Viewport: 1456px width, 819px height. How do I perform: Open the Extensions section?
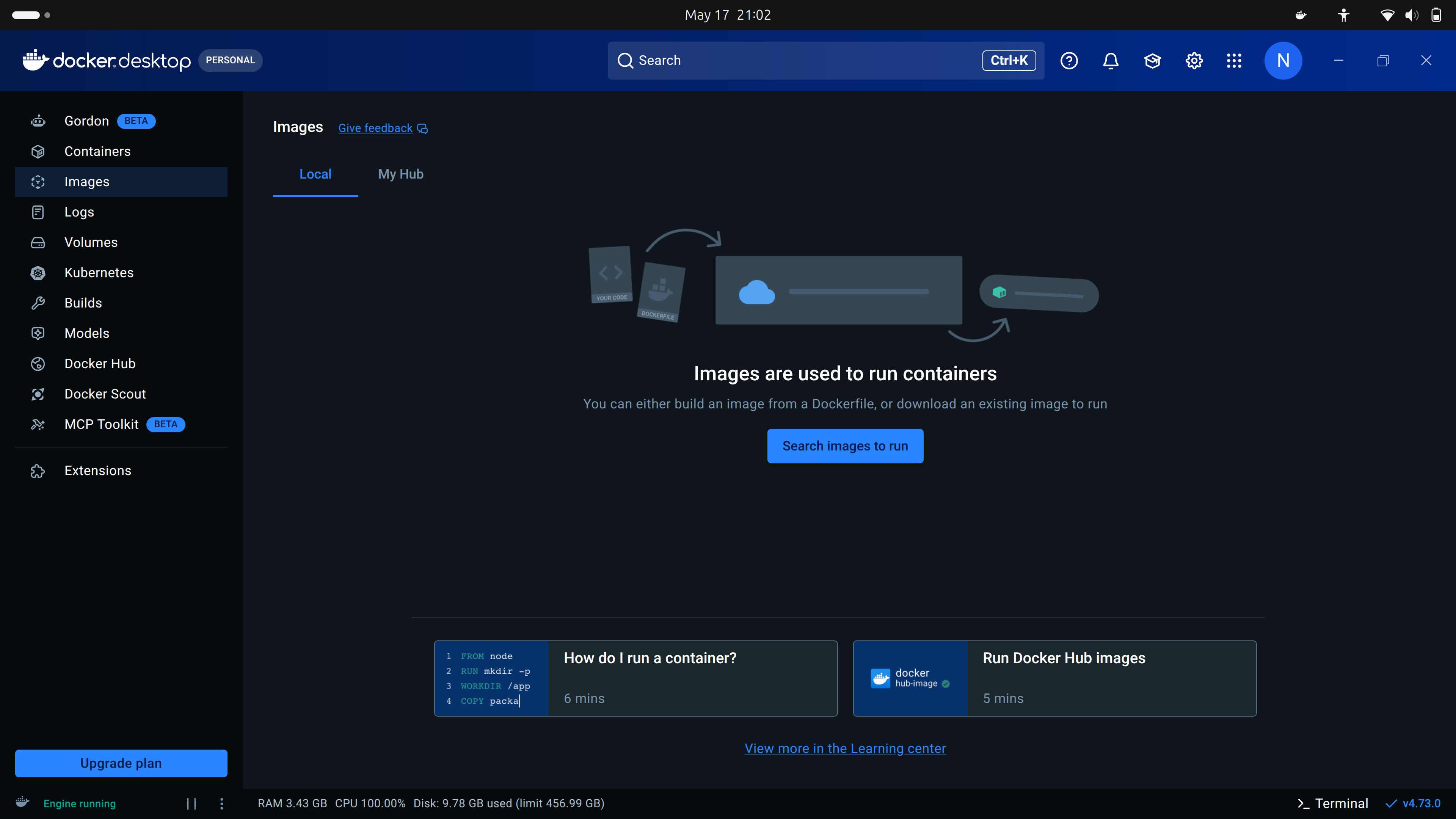pyautogui.click(x=121, y=471)
